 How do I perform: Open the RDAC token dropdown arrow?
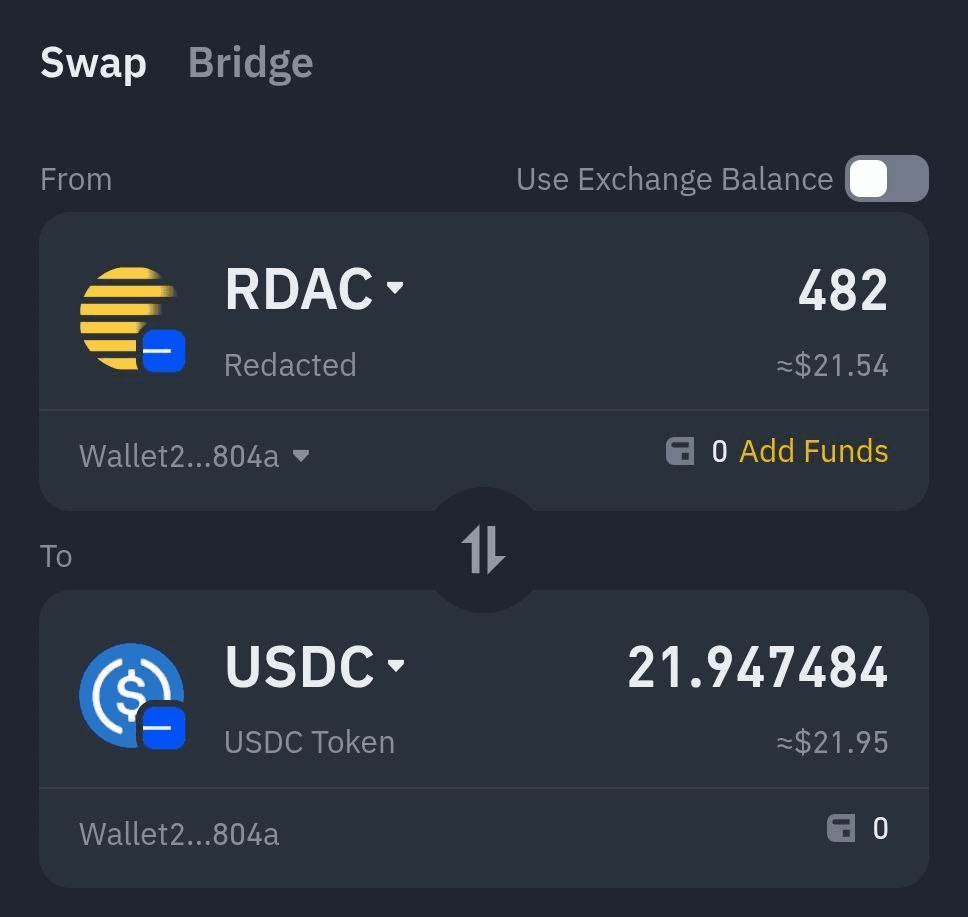[x=395, y=287]
